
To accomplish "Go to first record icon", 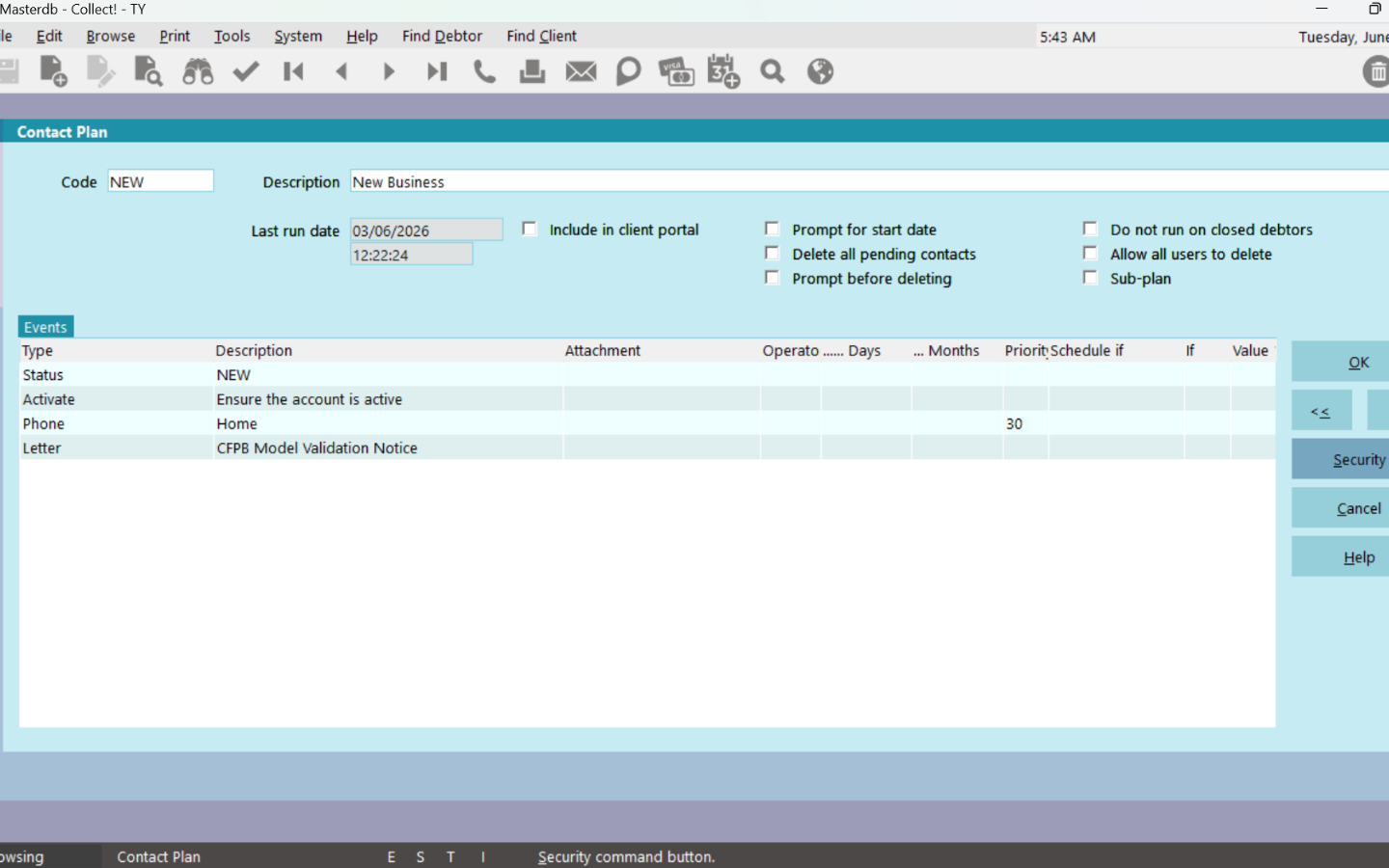I will (x=293, y=71).
